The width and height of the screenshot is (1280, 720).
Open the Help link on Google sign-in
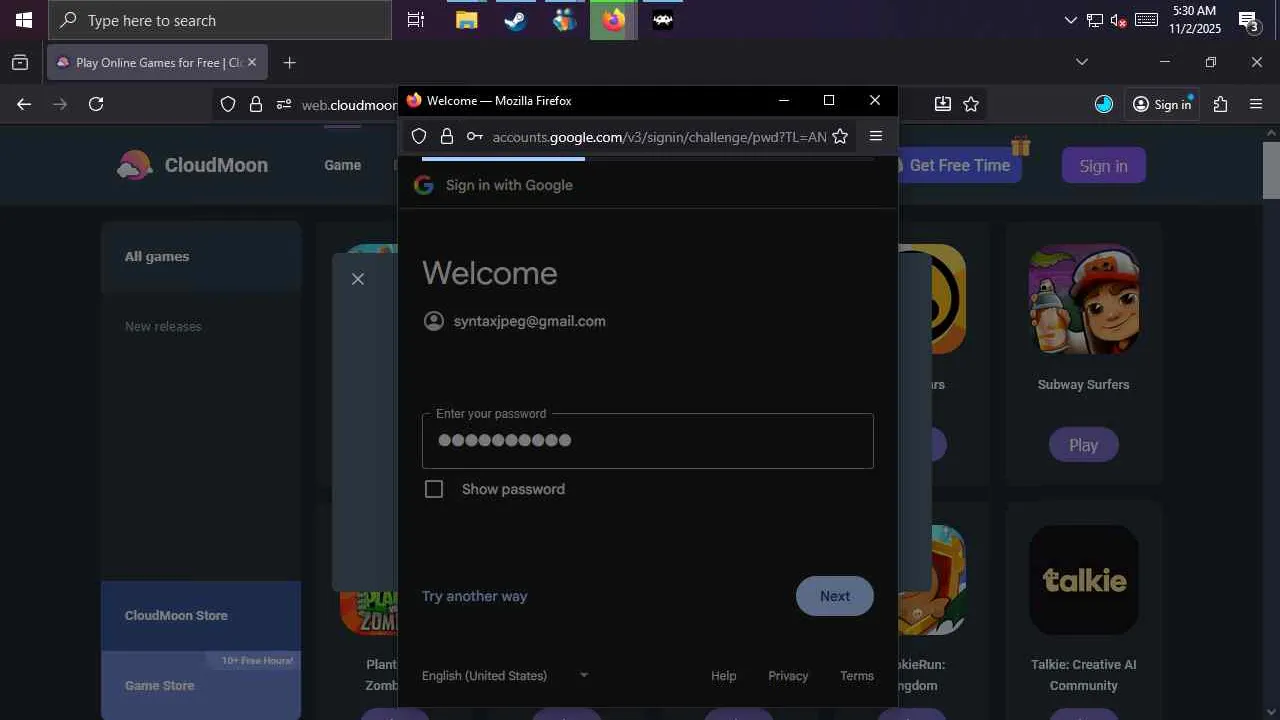724,676
